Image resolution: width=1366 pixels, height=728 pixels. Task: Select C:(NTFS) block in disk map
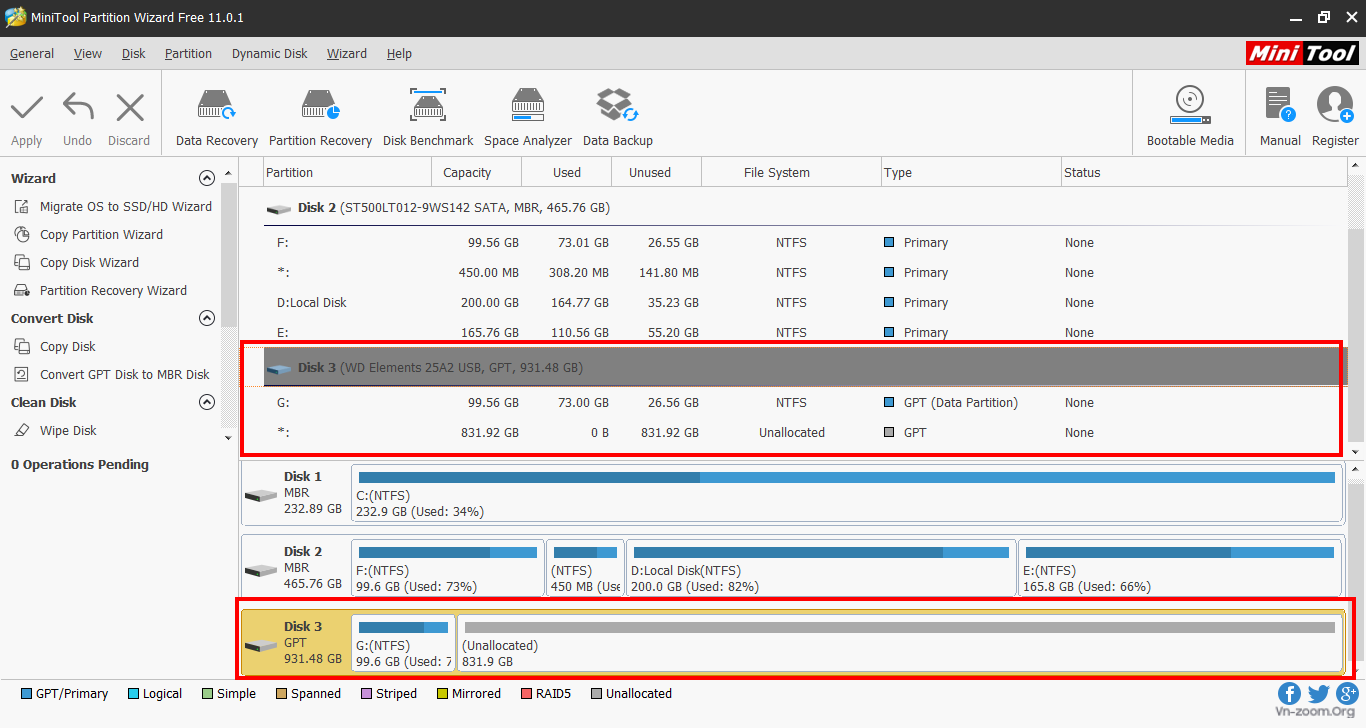[847, 493]
